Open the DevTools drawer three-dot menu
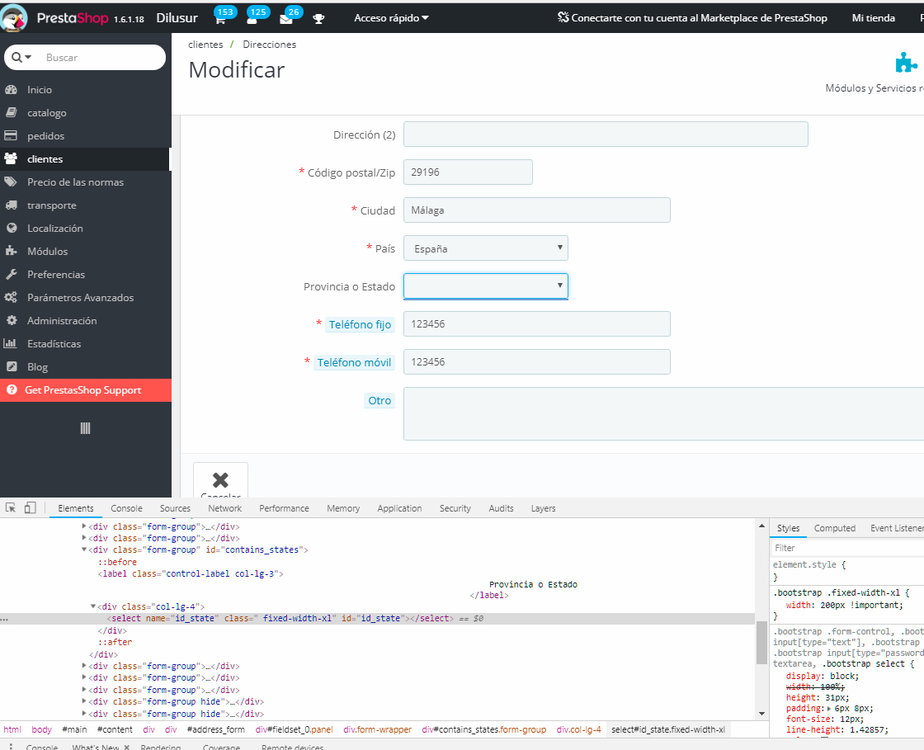The image size is (924, 750). pyautogui.click(x=10, y=746)
